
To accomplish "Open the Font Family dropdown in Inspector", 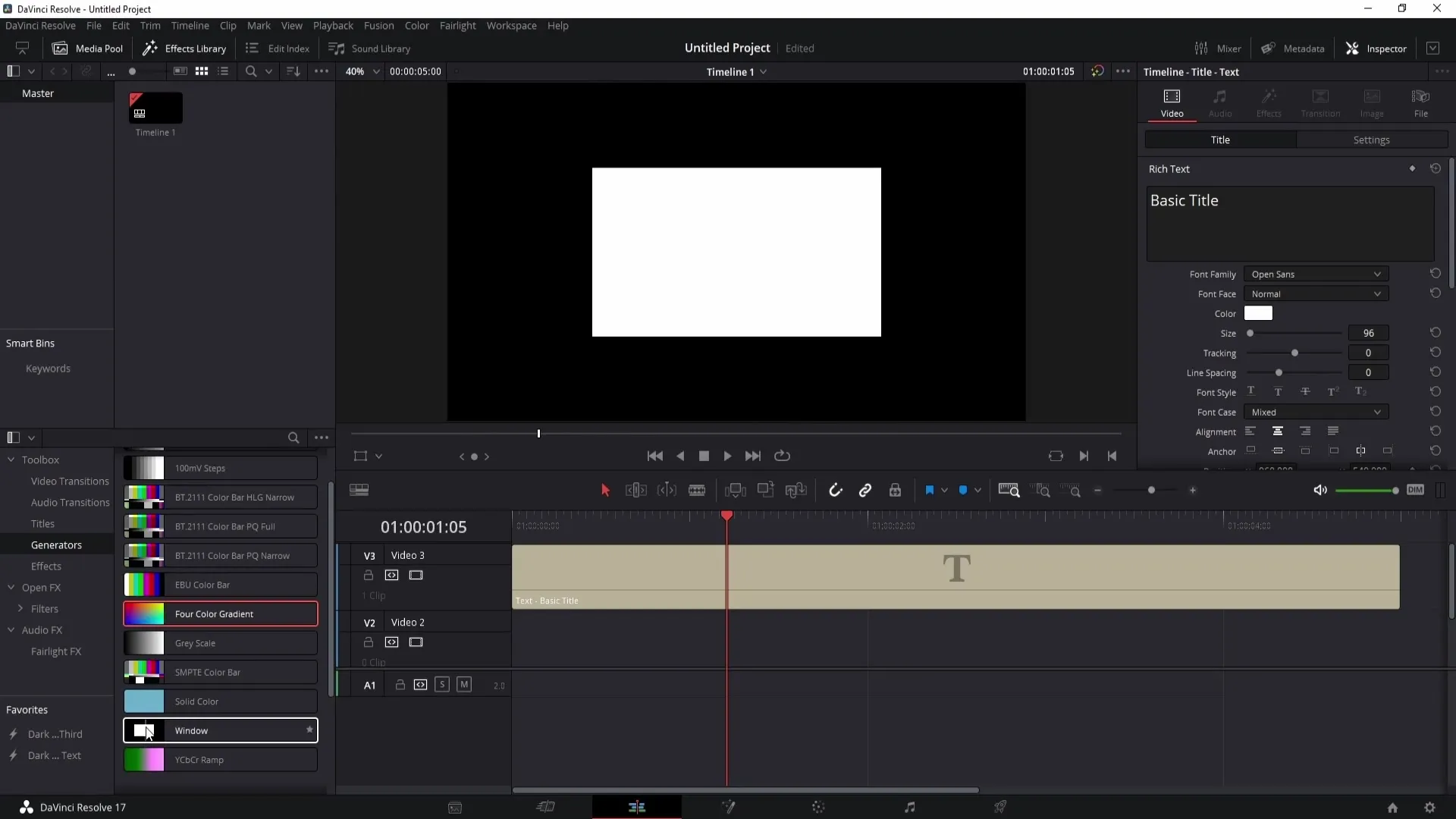I will 1315,274.
